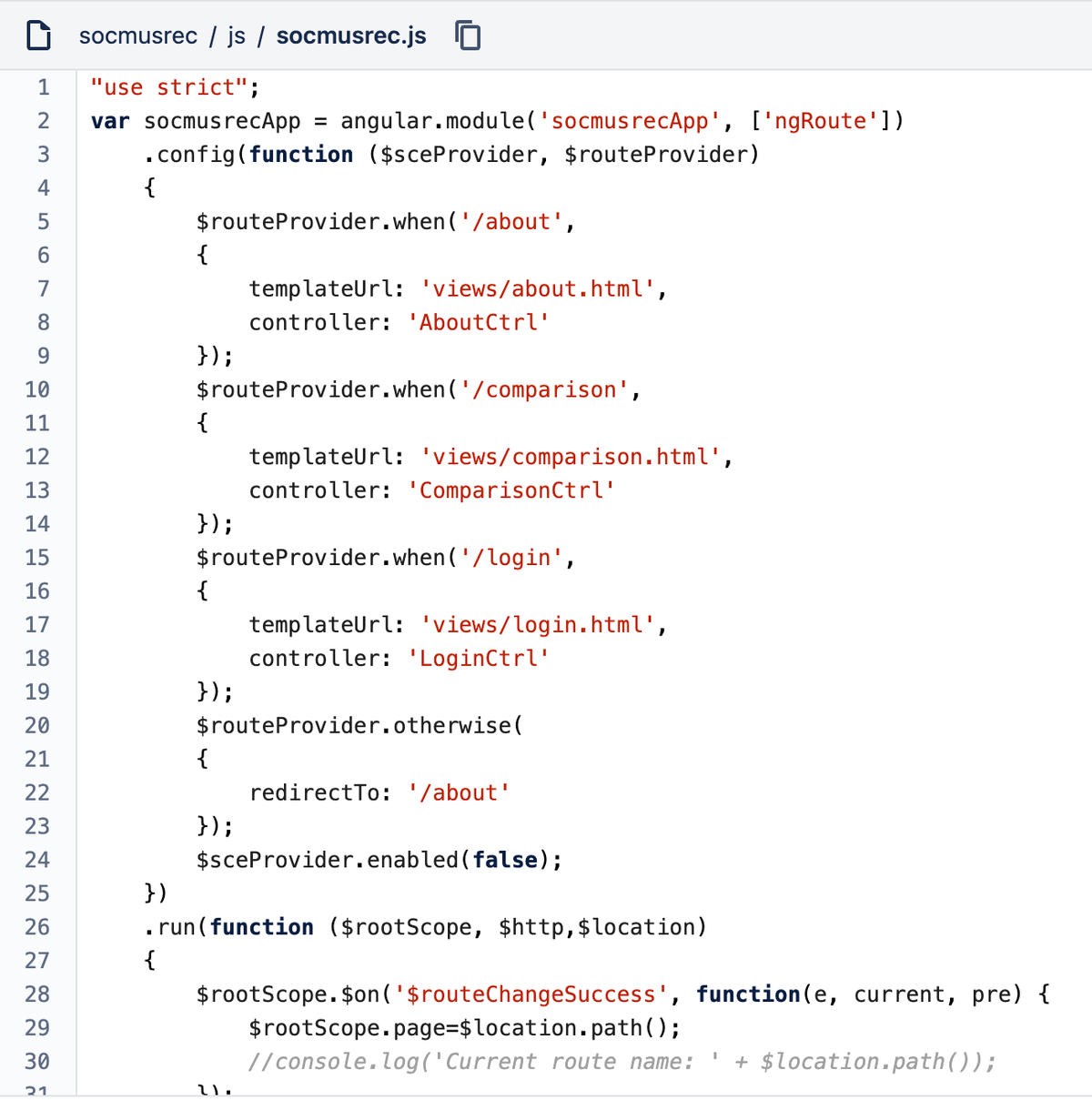Select line number 26

tap(37, 927)
